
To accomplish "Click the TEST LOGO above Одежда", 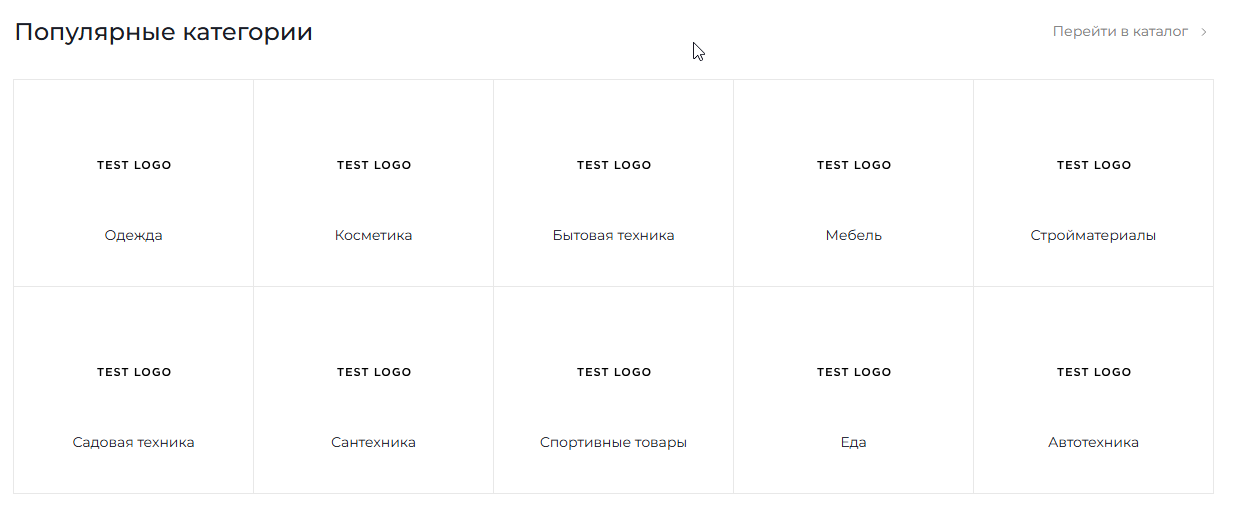I will click(x=134, y=165).
